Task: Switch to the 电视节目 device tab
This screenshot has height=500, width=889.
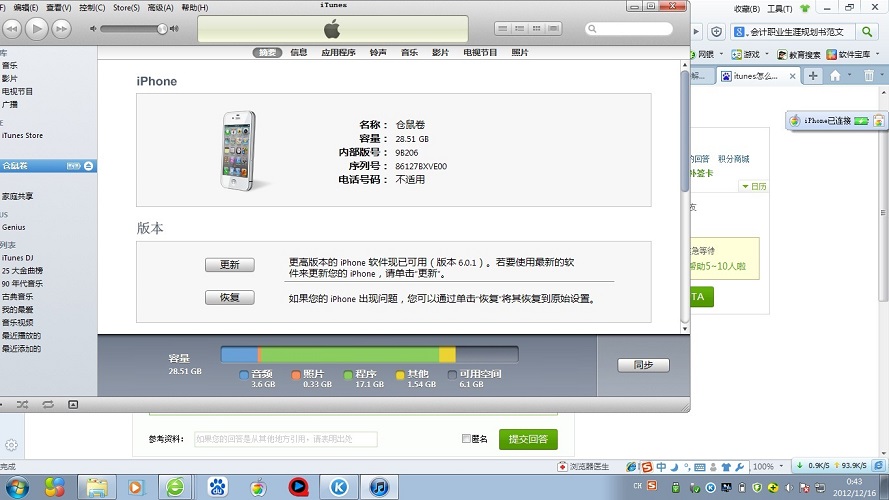Action: [x=480, y=52]
